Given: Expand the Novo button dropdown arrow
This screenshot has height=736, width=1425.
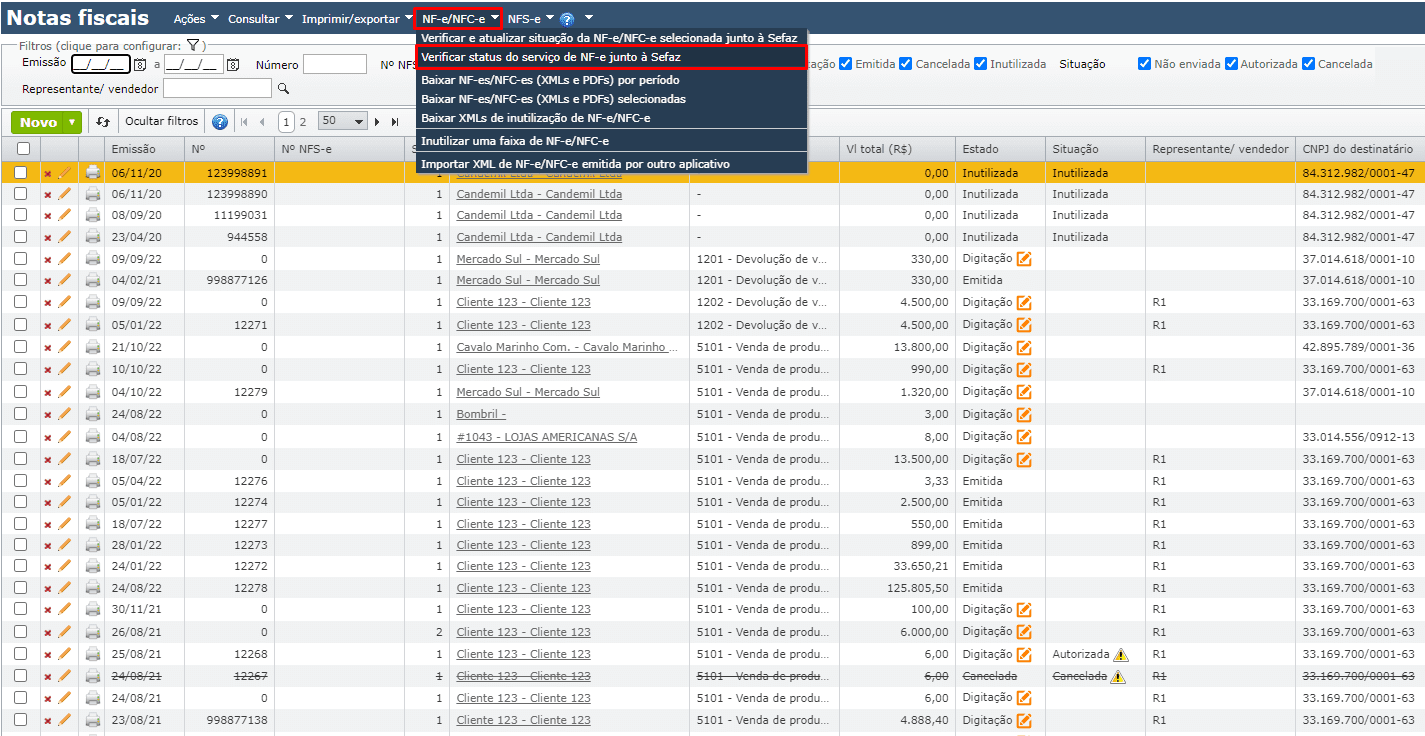Looking at the screenshot, I should pyautogui.click(x=71, y=122).
